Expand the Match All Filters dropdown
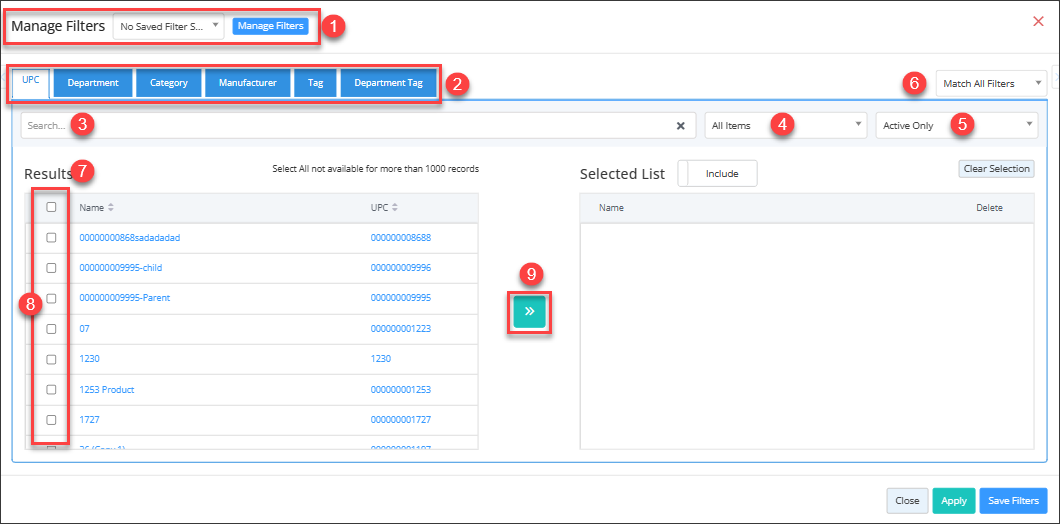The image size is (1062, 525). coord(991,84)
